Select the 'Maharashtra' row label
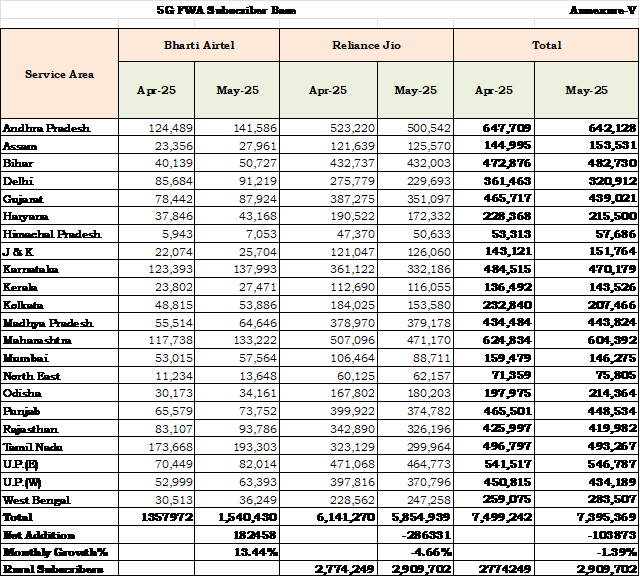Screen dimensions: 640x577 point(37,340)
